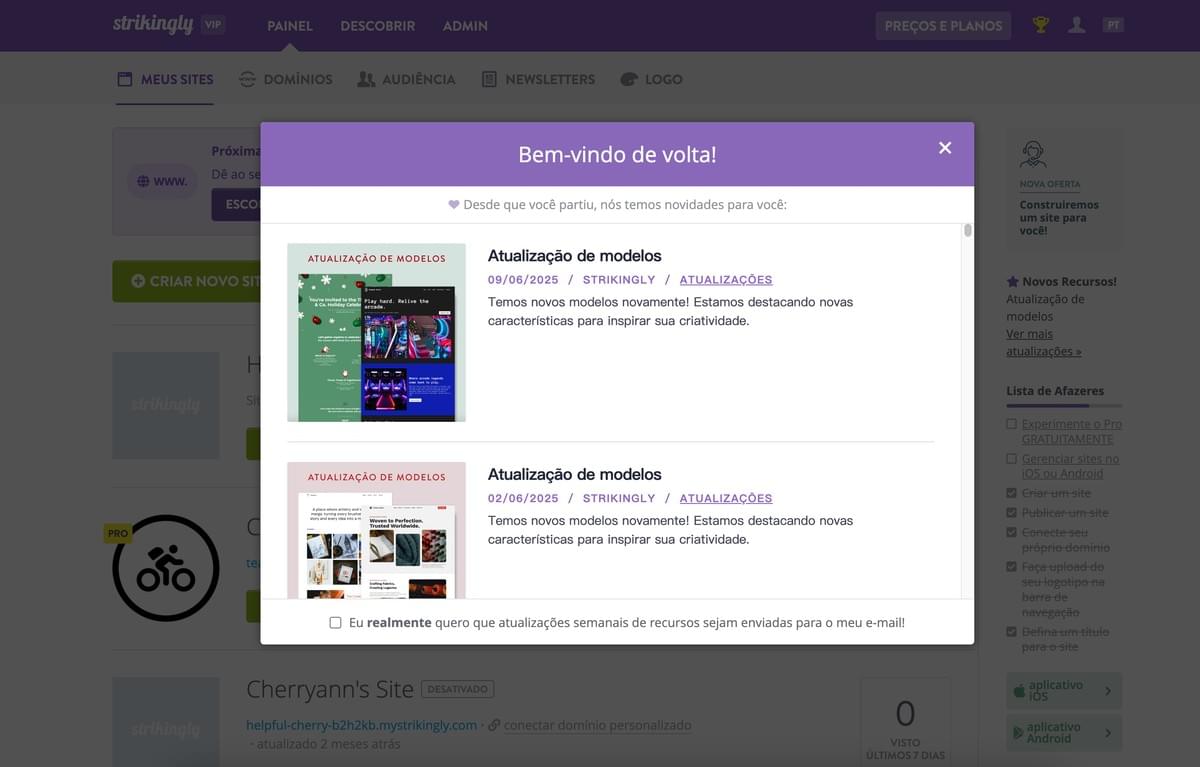Close the Bem-vindo de volta dialog
The height and width of the screenshot is (767, 1200).
coord(945,148)
